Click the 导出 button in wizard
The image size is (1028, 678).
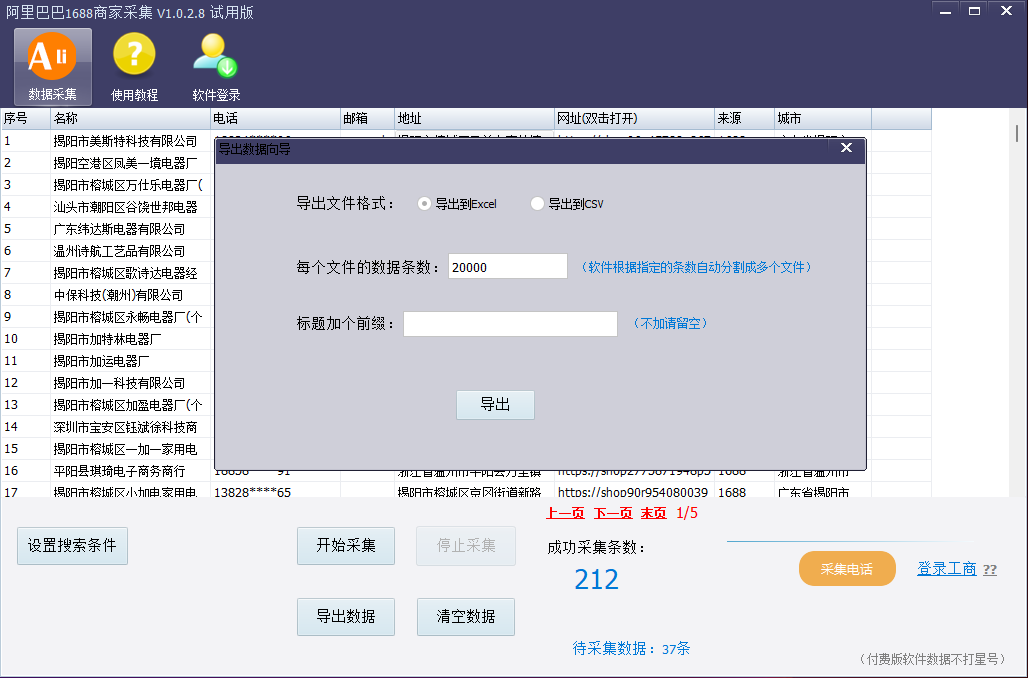click(x=495, y=405)
